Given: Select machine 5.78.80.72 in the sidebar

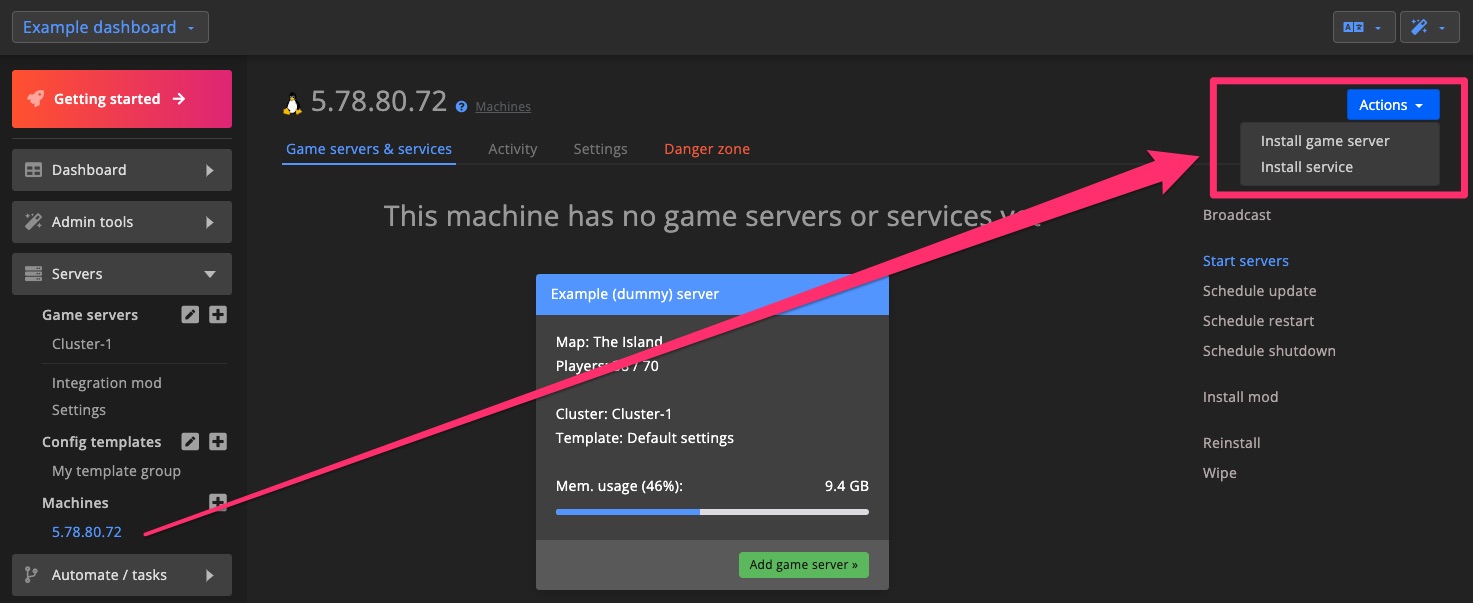Looking at the screenshot, I should (86, 531).
